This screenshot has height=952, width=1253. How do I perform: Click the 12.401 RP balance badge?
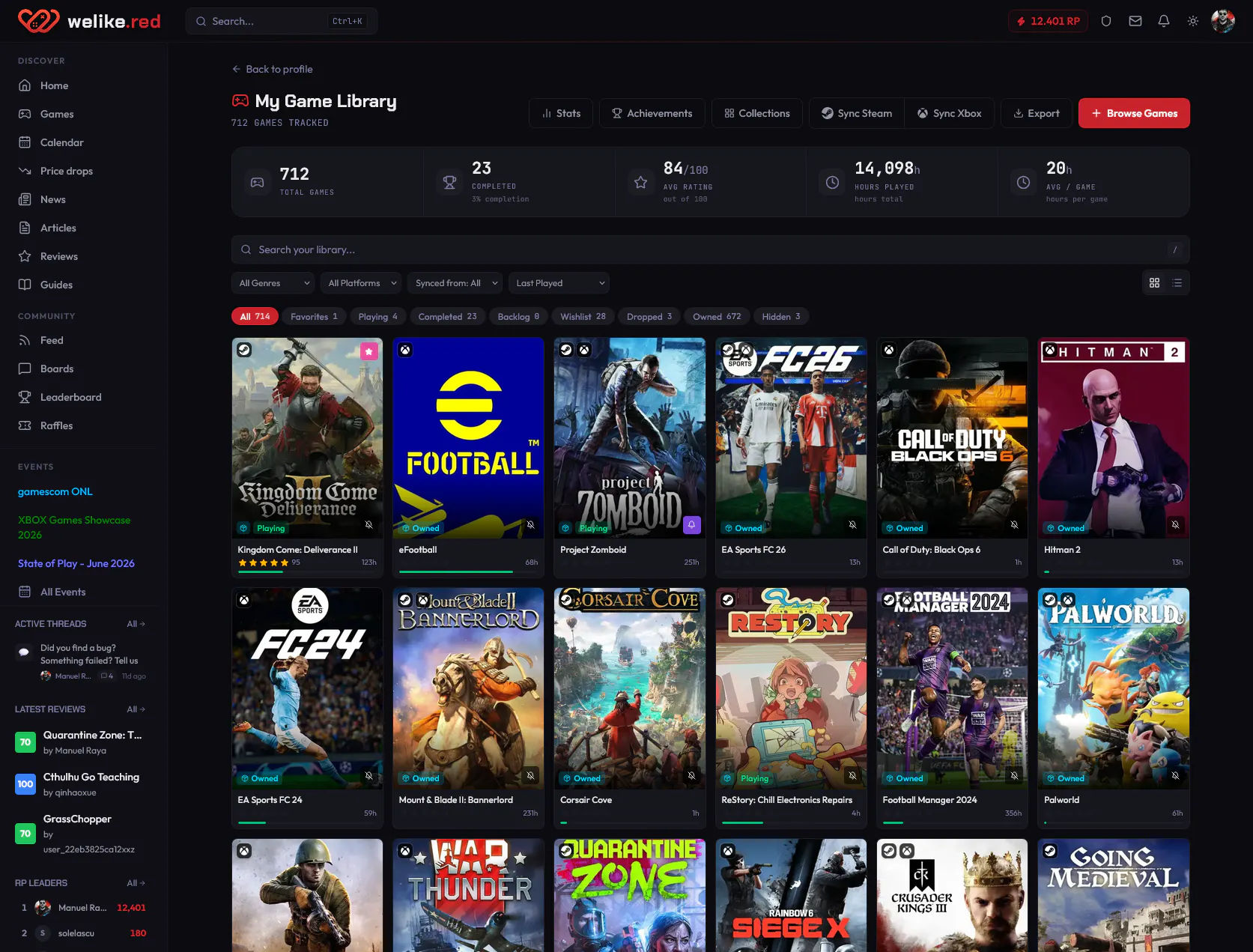1048,21
